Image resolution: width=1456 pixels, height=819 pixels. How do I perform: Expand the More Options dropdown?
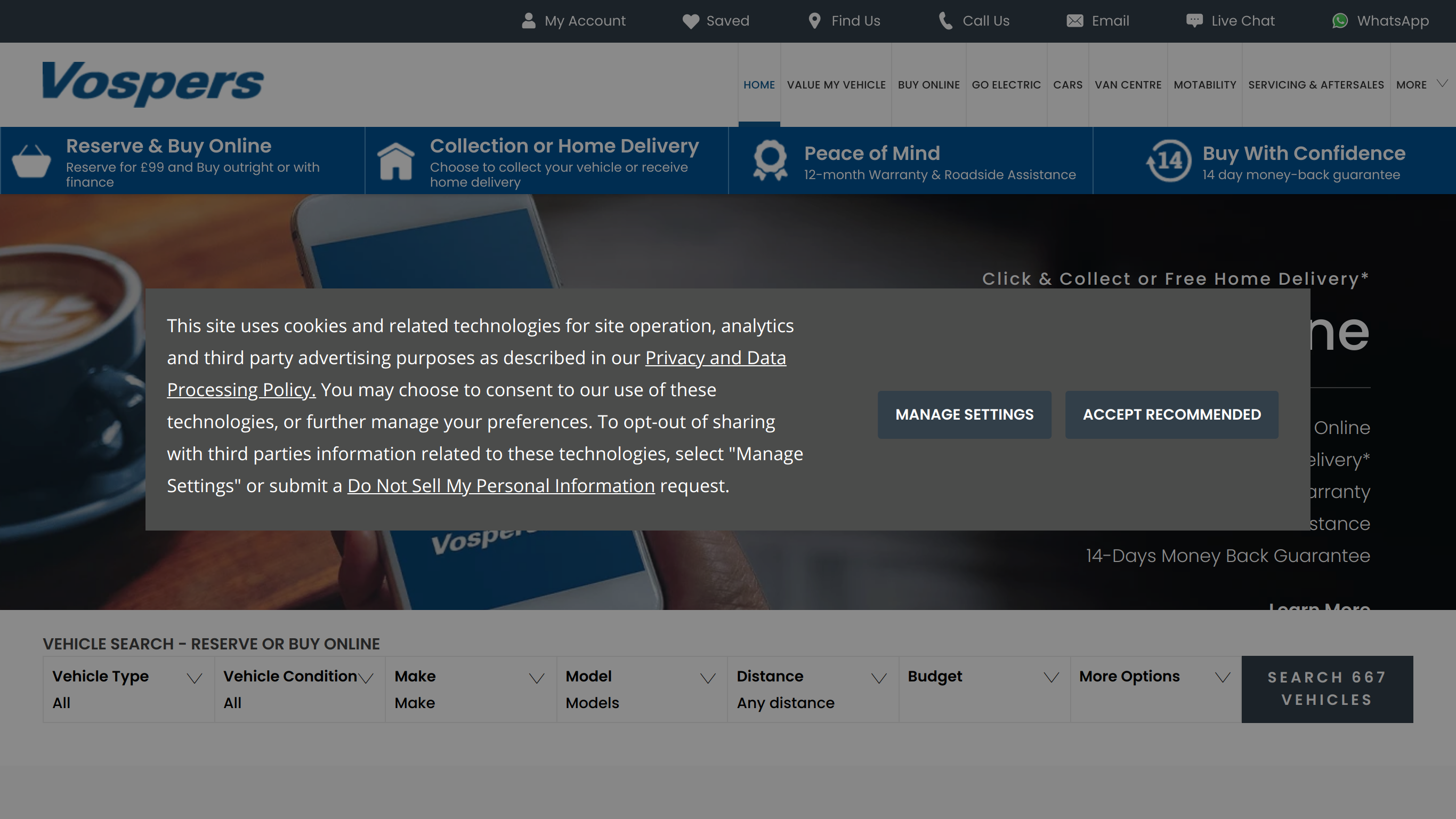pos(1155,689)
